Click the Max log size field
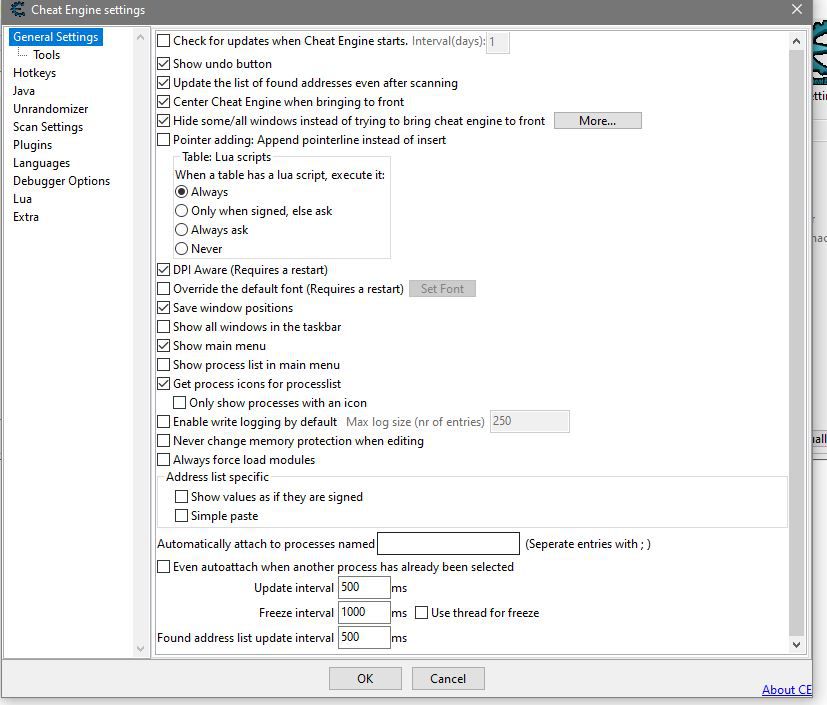This screenshot has width=827, height=705. tap(530, 421)
